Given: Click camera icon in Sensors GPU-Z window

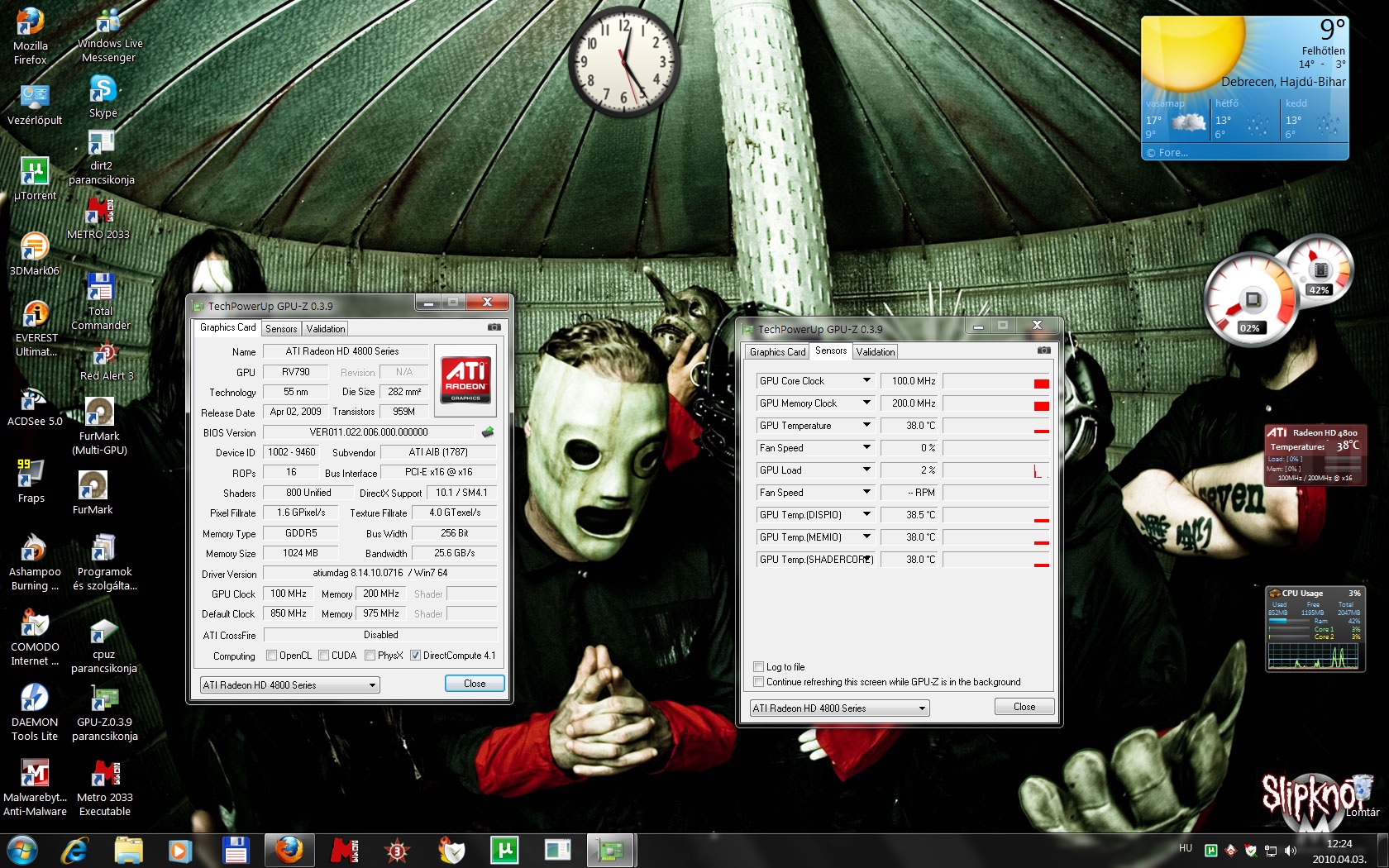Looking at the screenshot, I should (1044, 351).
